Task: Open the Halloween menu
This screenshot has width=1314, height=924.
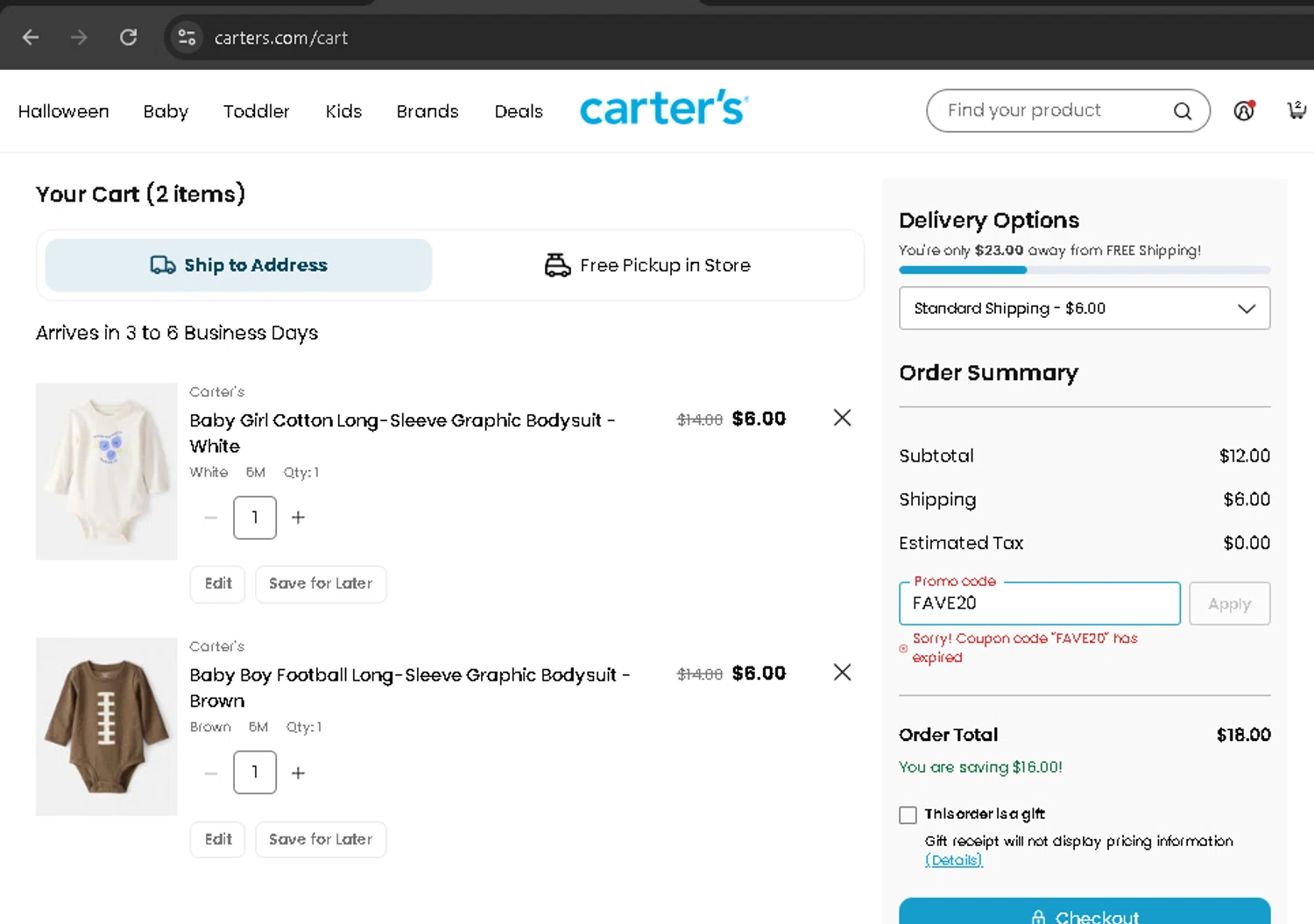Action: pos(64,111)
